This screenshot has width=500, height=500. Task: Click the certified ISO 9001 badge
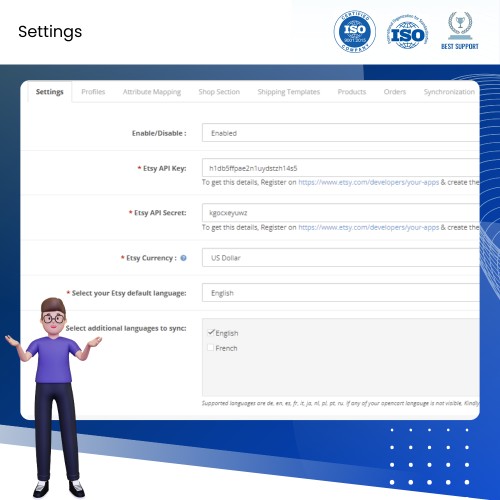coord(355,31)
